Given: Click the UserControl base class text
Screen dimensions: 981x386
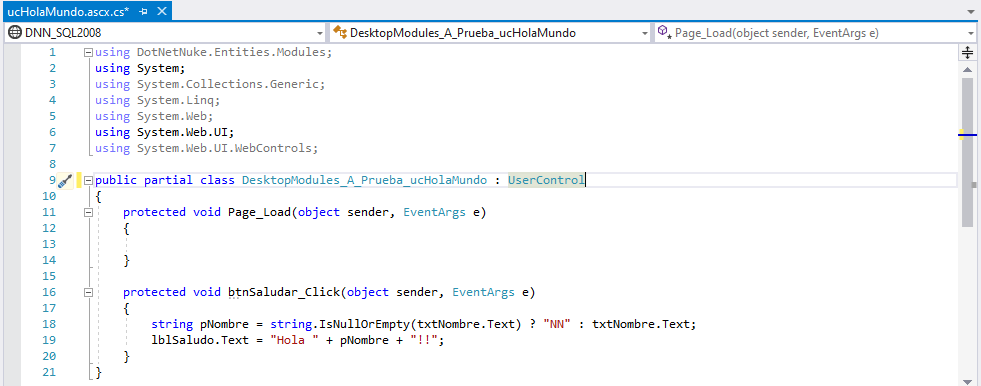Looking at the screenshot, I should (x=546, y=180).
